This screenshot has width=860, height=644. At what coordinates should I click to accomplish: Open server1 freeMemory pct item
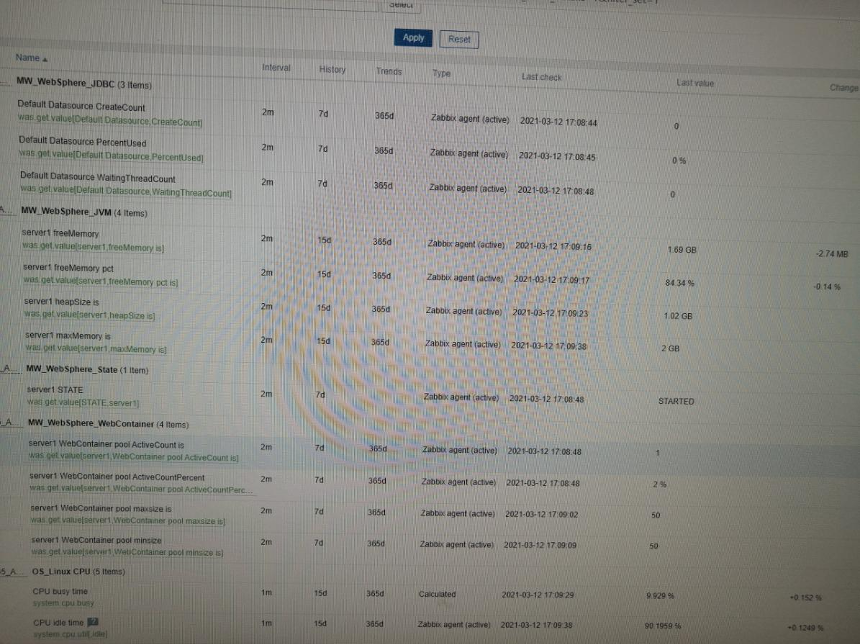(69, 268)
